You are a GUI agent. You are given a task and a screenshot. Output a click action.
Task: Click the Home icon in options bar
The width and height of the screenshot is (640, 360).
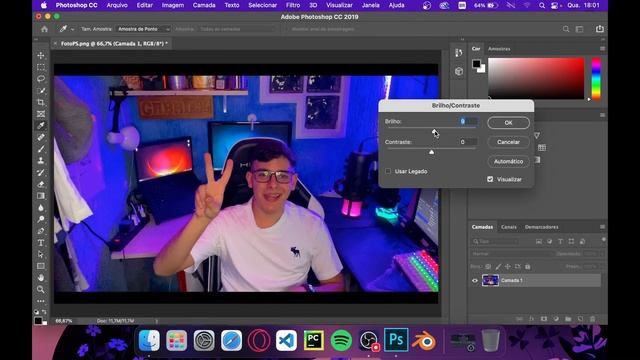tap(44, 29)
